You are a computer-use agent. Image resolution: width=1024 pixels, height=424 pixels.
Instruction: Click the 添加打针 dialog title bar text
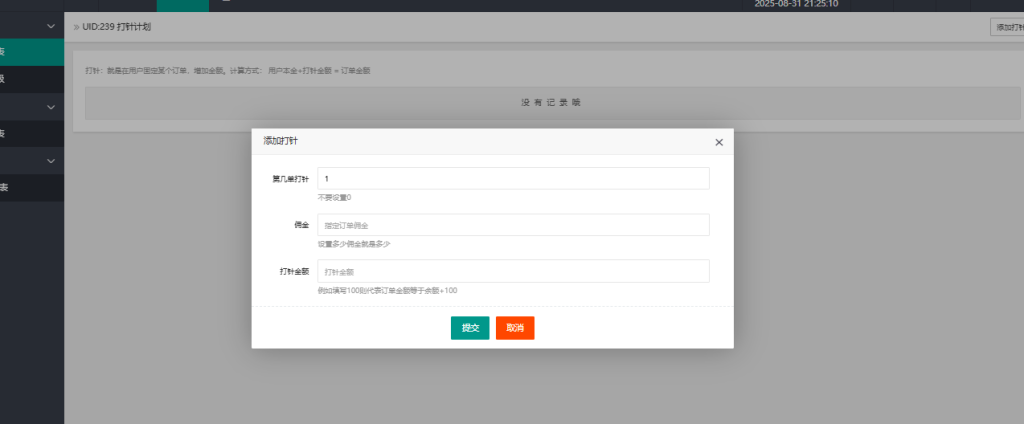tap(280, 142)
